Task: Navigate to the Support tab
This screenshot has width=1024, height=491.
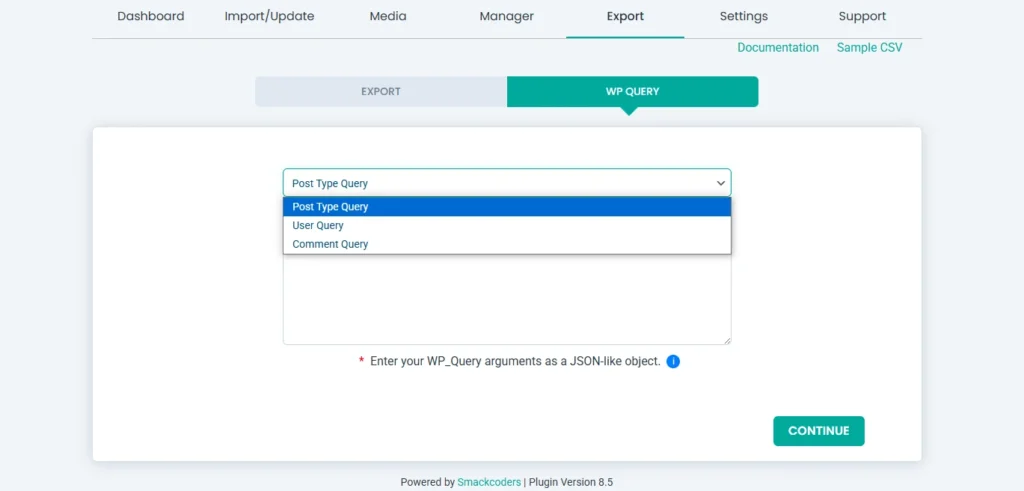Action: coord(862,16)
